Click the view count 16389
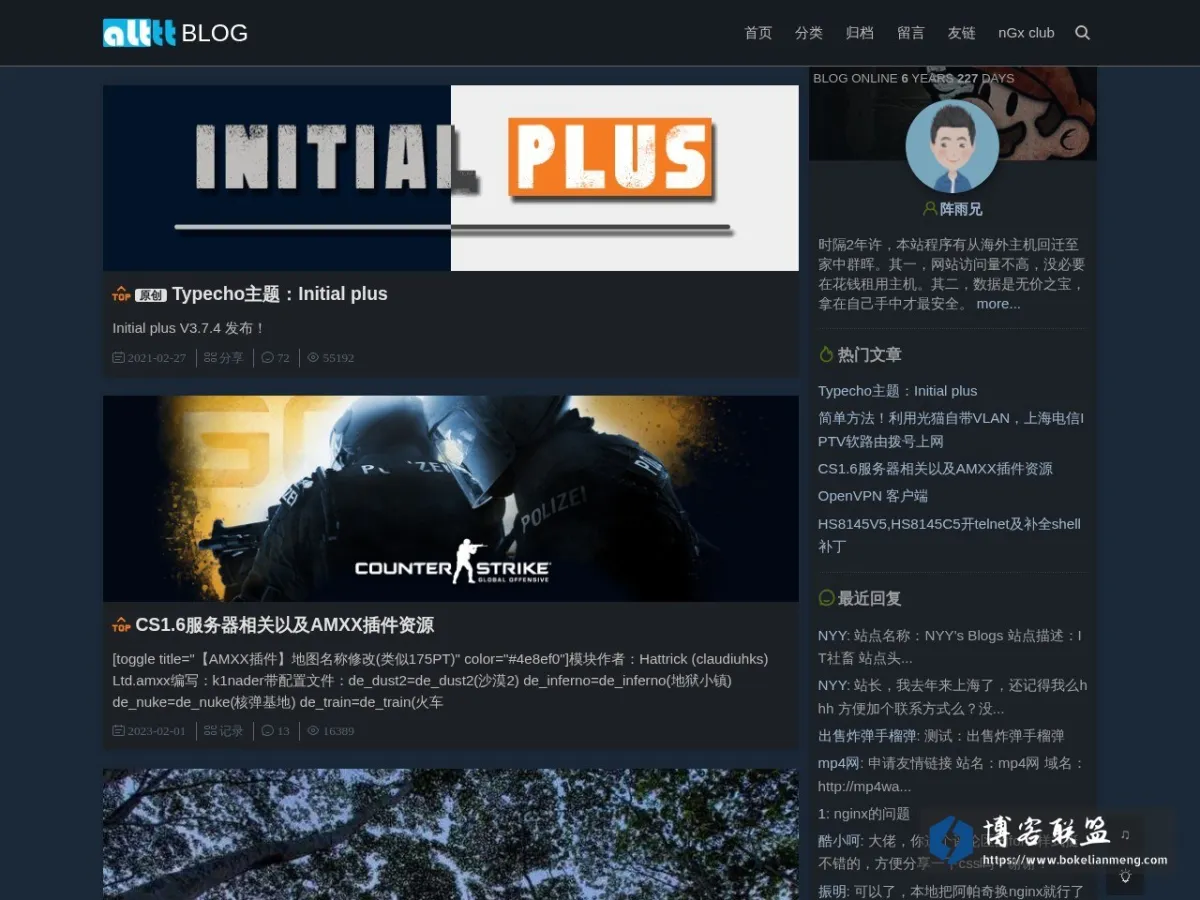This screenshot has width=1200, height=900. 339,730
